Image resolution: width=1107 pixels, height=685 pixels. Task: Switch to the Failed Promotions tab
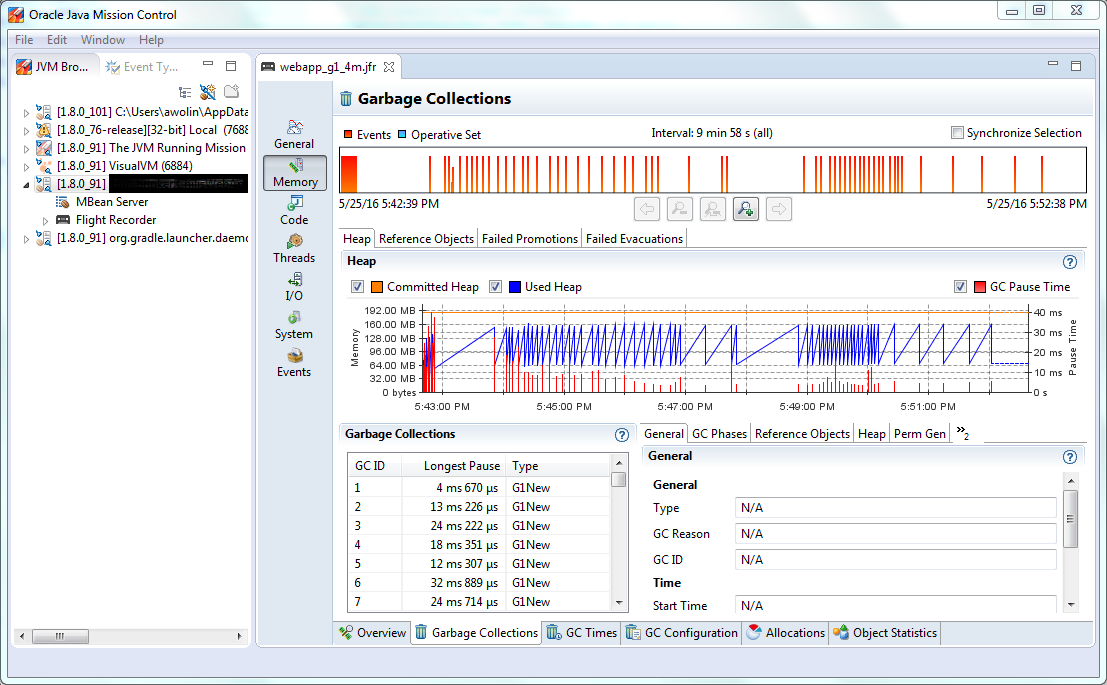point(529,239)
